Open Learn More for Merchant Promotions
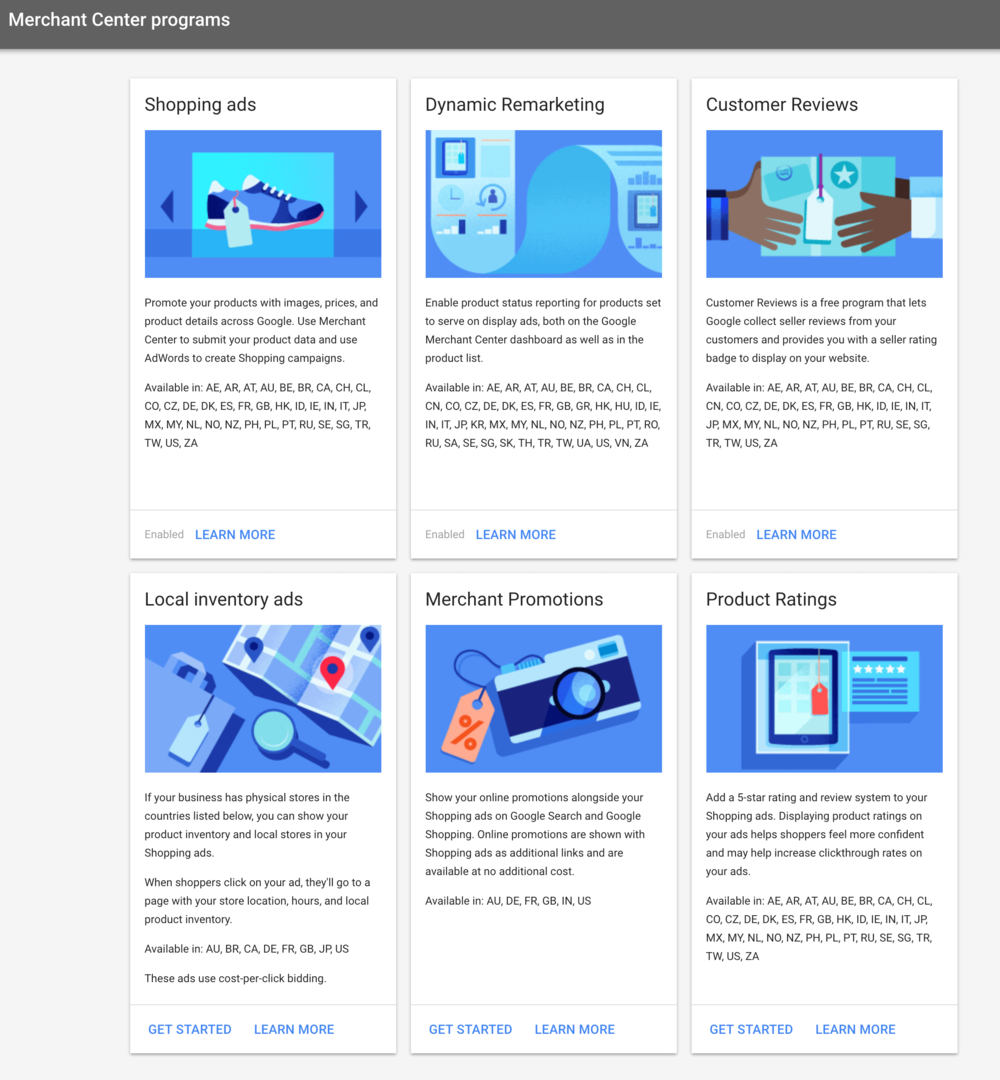Screen dimensions: 1000x1080 pos(574,1029)
